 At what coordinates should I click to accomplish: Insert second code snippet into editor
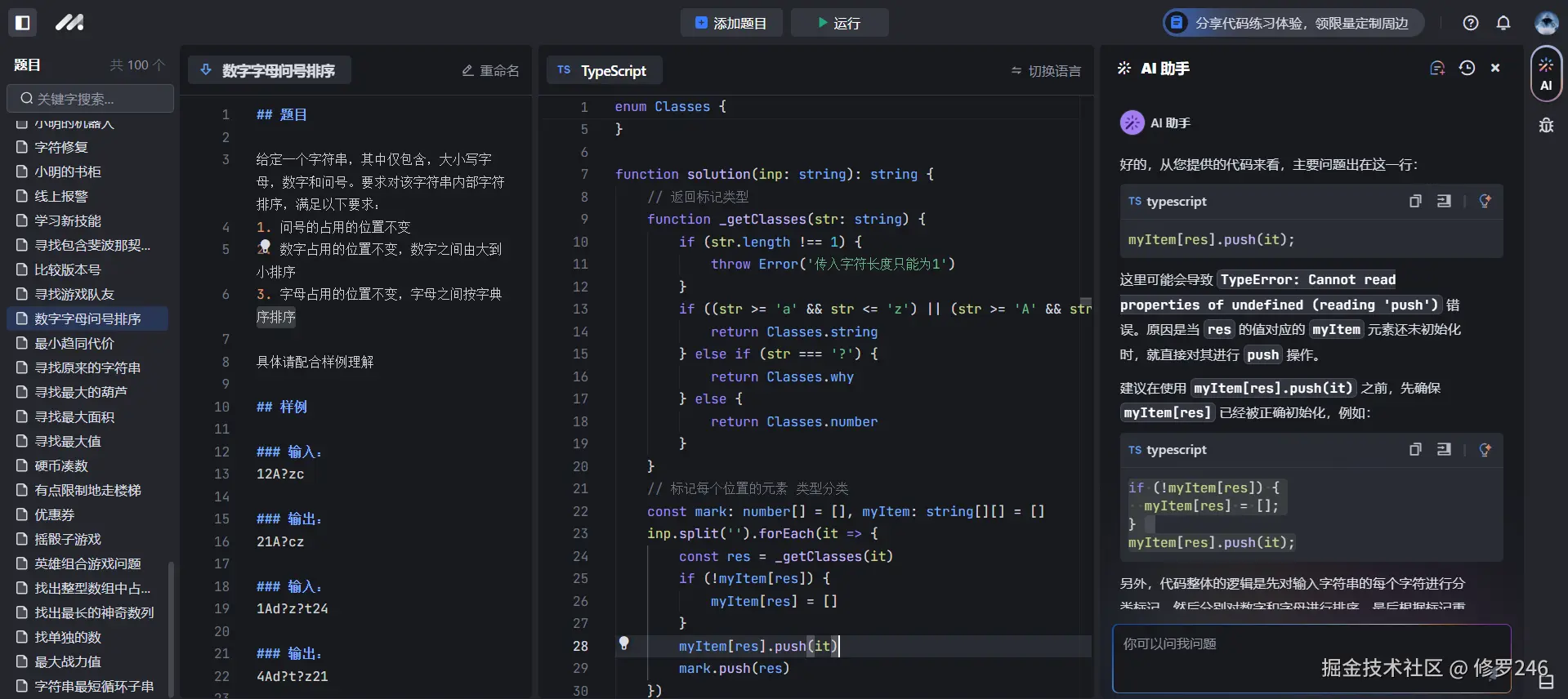click(1444, 449)
